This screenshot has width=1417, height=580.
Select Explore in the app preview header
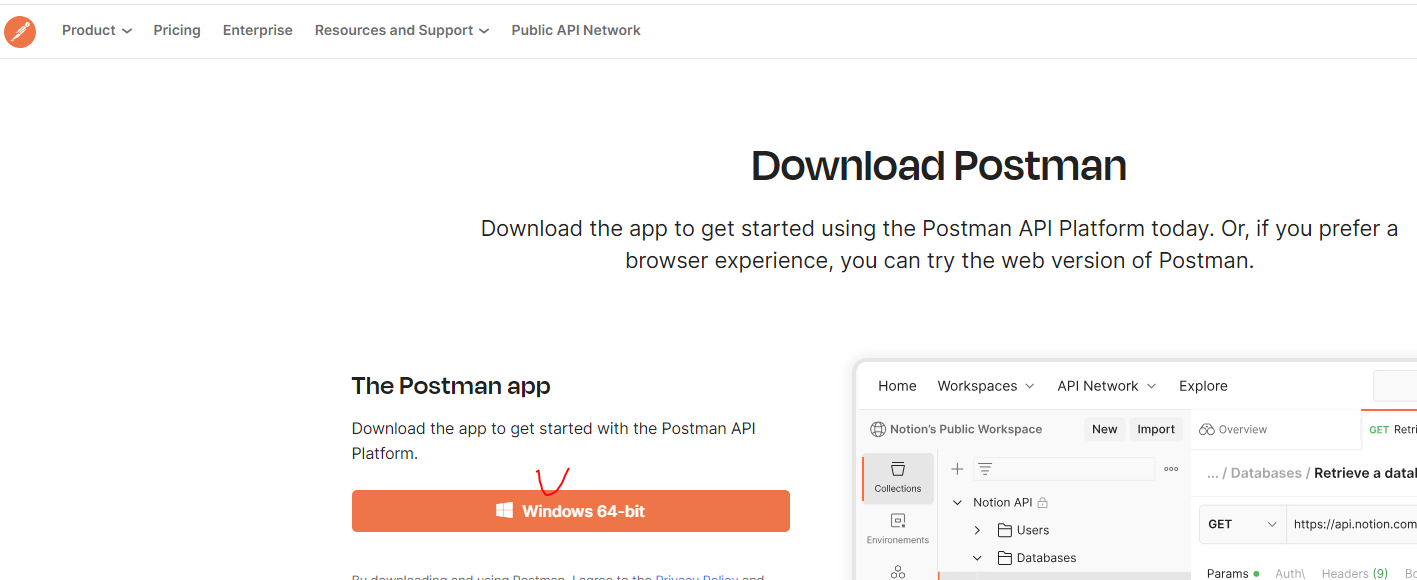point(1203,386)
